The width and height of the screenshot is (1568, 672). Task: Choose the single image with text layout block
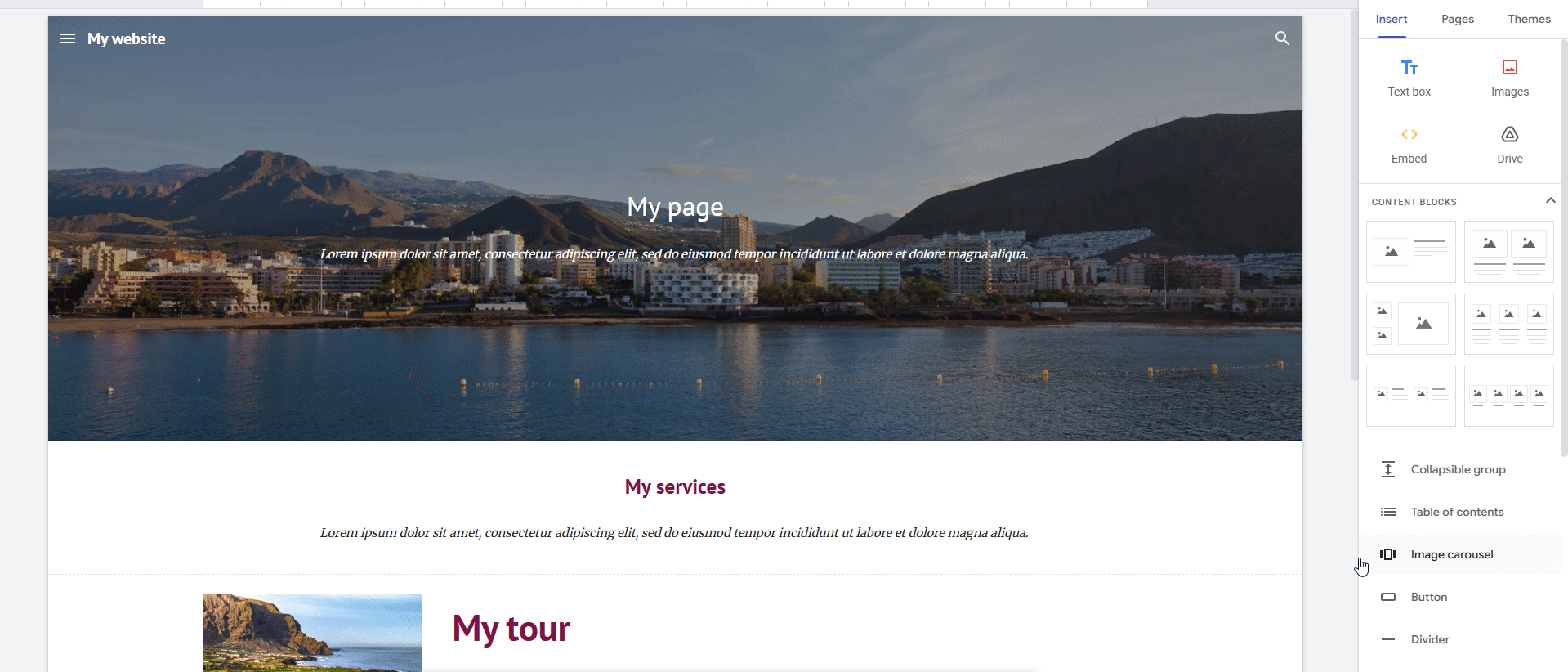click(1410, 252)
